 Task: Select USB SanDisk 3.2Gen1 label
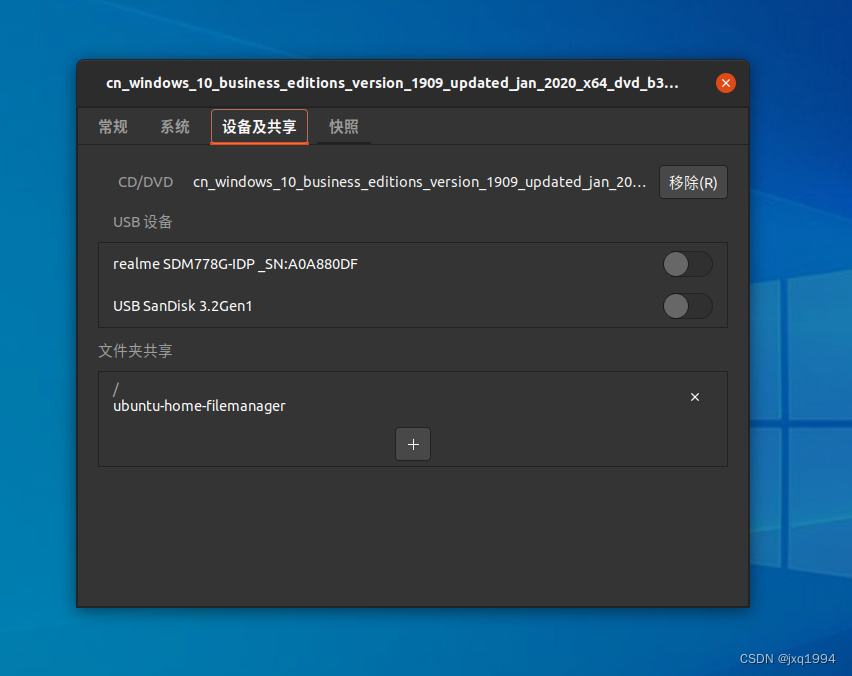point(183,306)
